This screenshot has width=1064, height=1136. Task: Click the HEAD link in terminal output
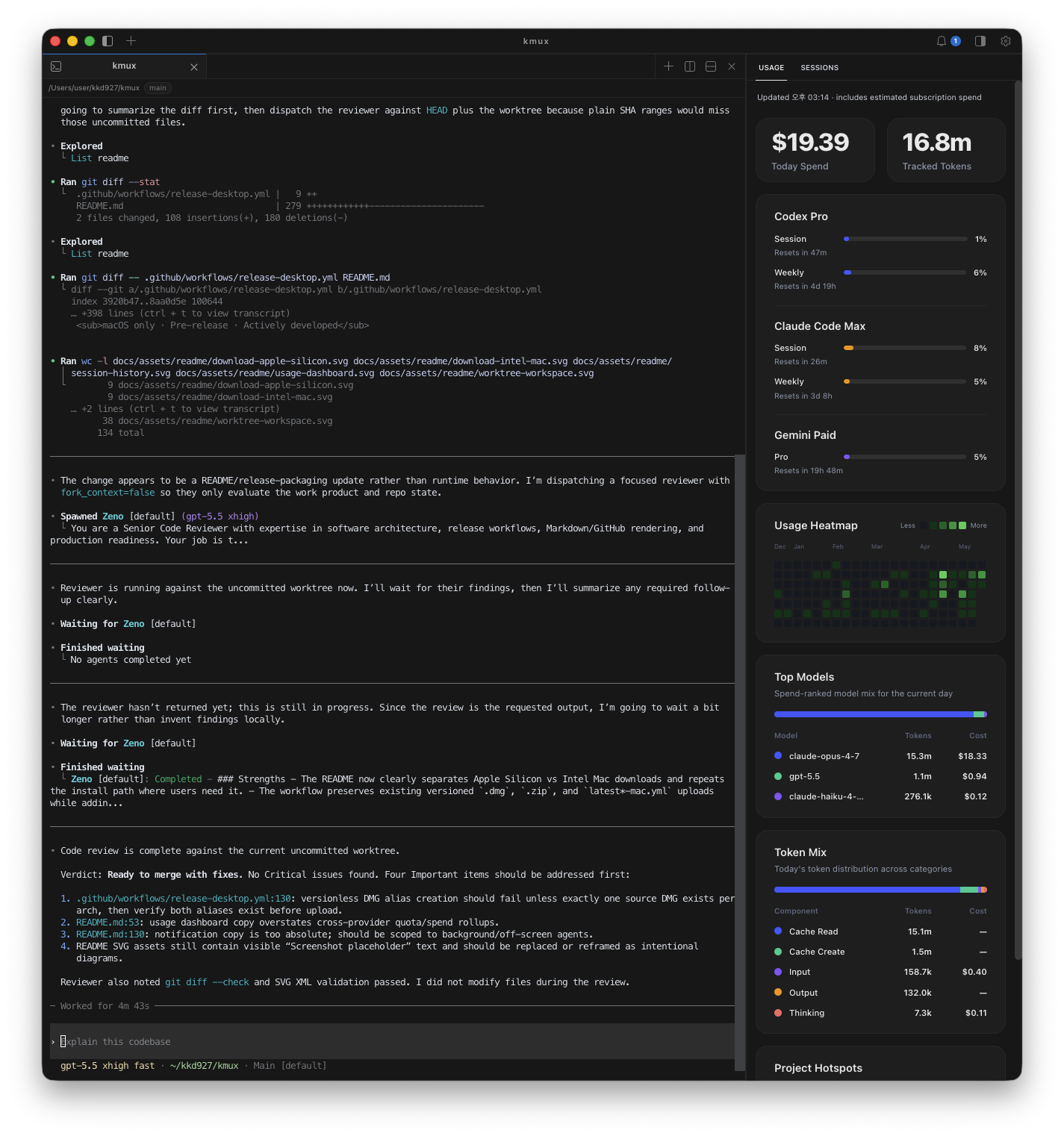[x=437, y=110]
